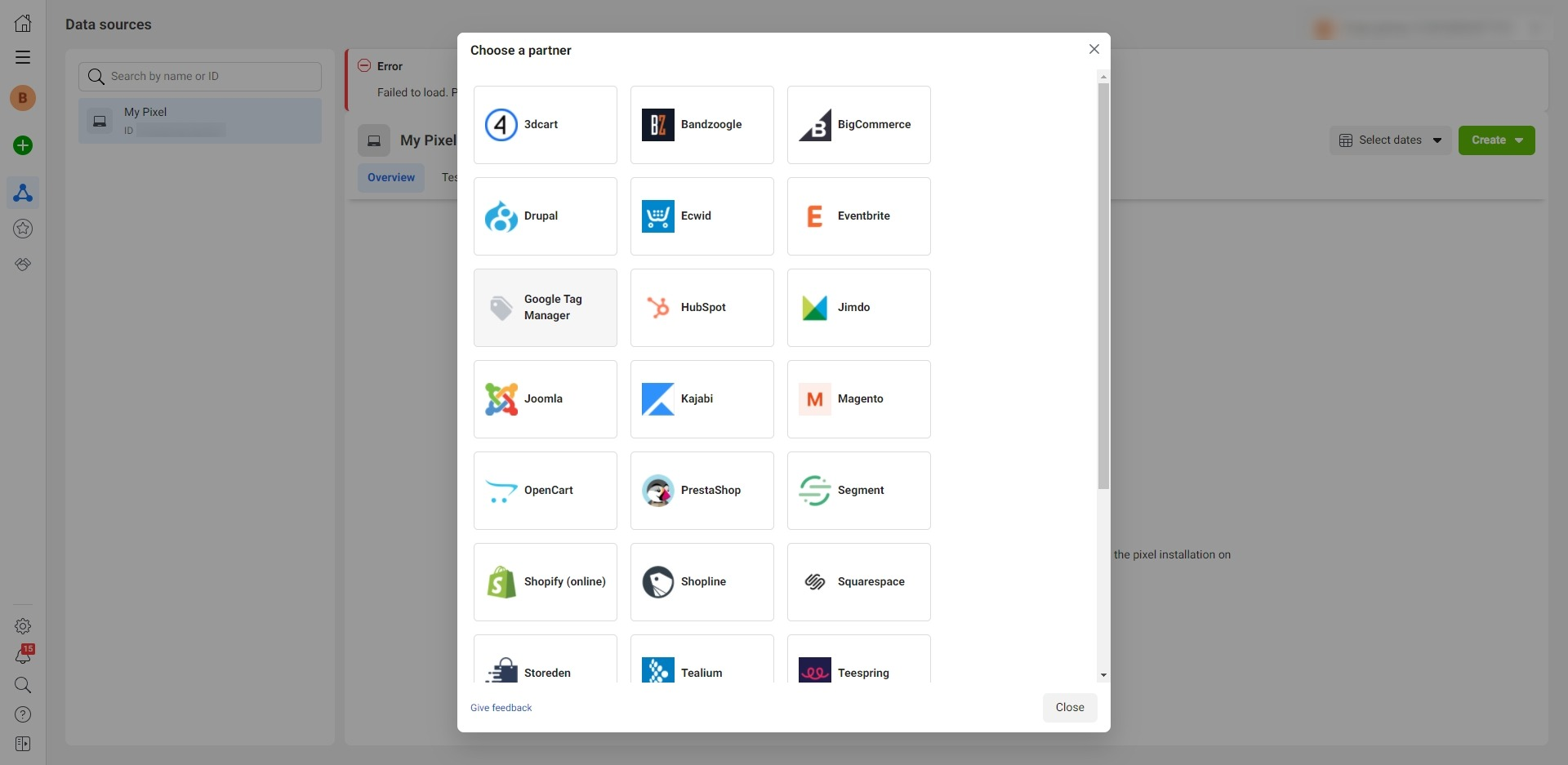Click the Data sources page heading
Screen dimensions: 1568x765
tap(109, 24)
